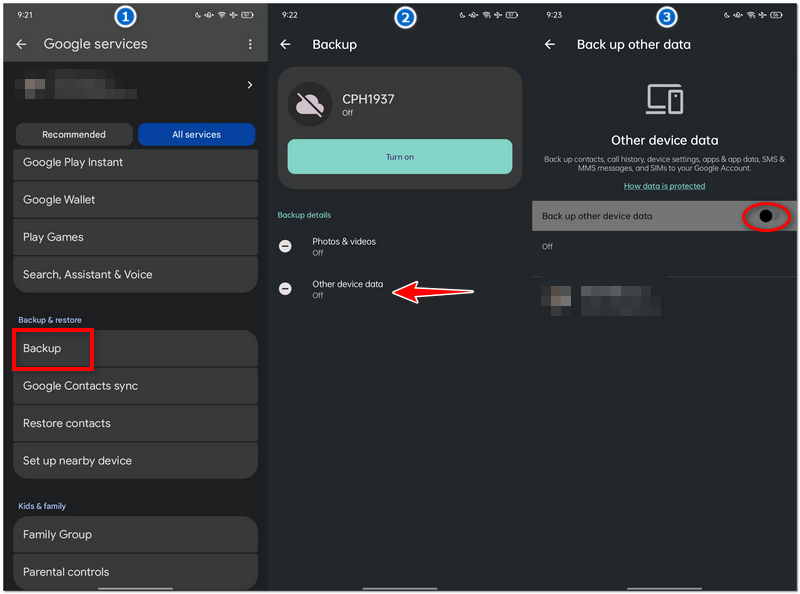Expand account details chevron
This screenshot has width=800, height=594.
point(249,85)
